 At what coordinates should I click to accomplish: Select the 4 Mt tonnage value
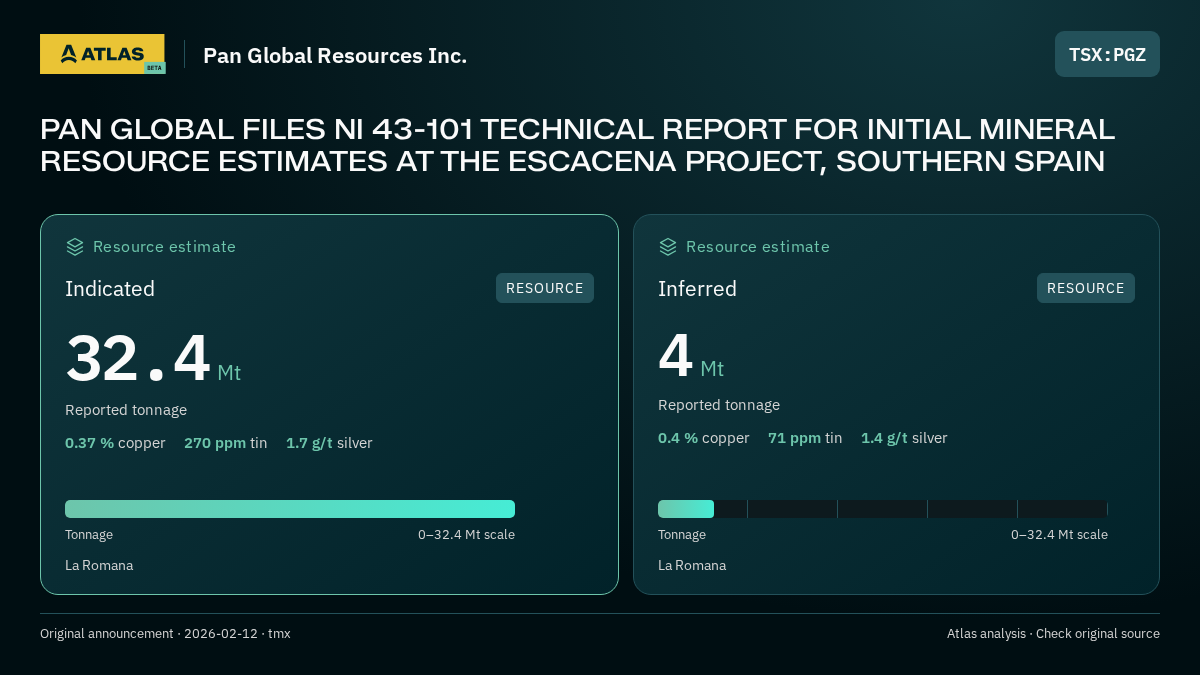click(691, 356)
